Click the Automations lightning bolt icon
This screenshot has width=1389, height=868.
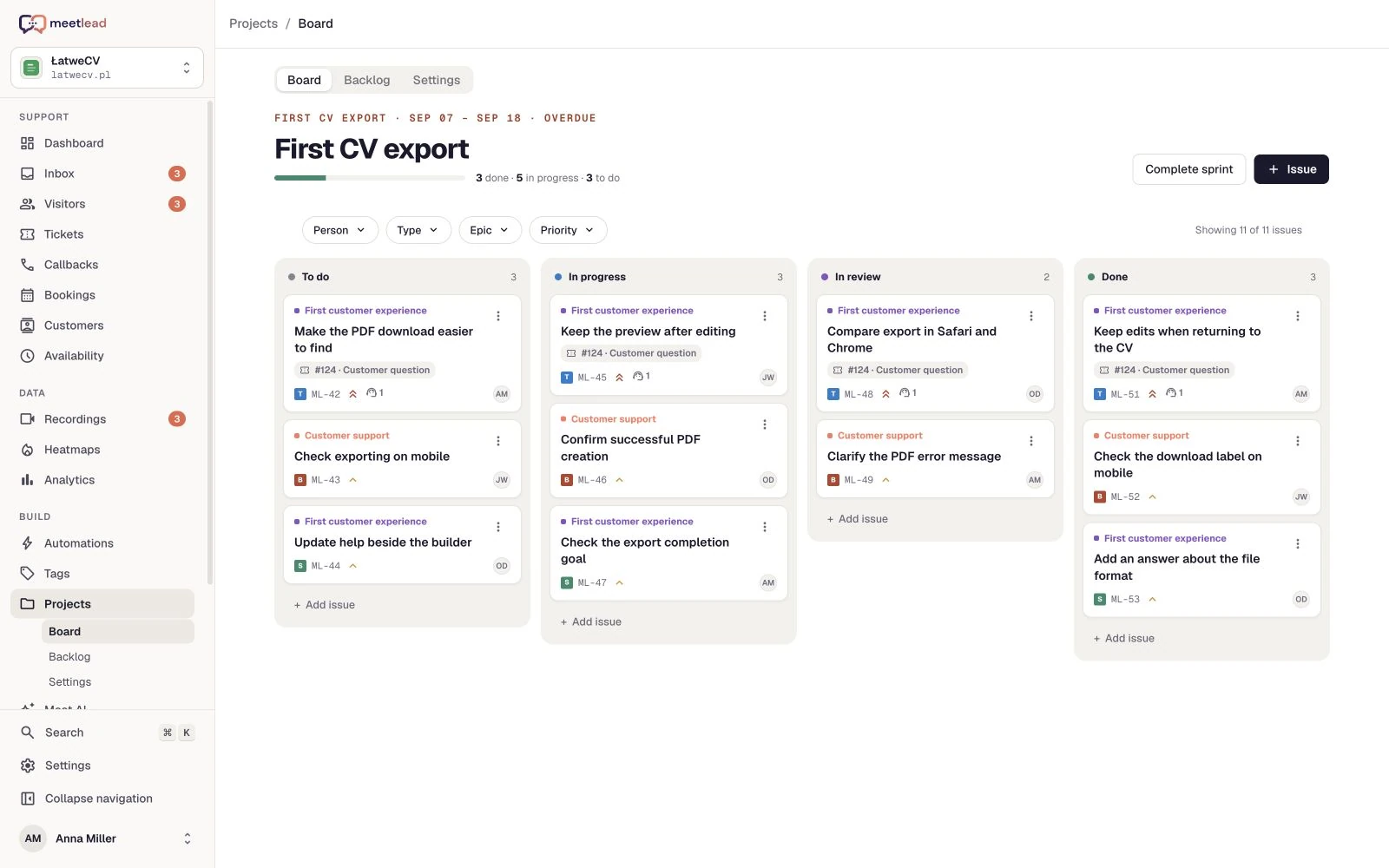coord(28,543)
